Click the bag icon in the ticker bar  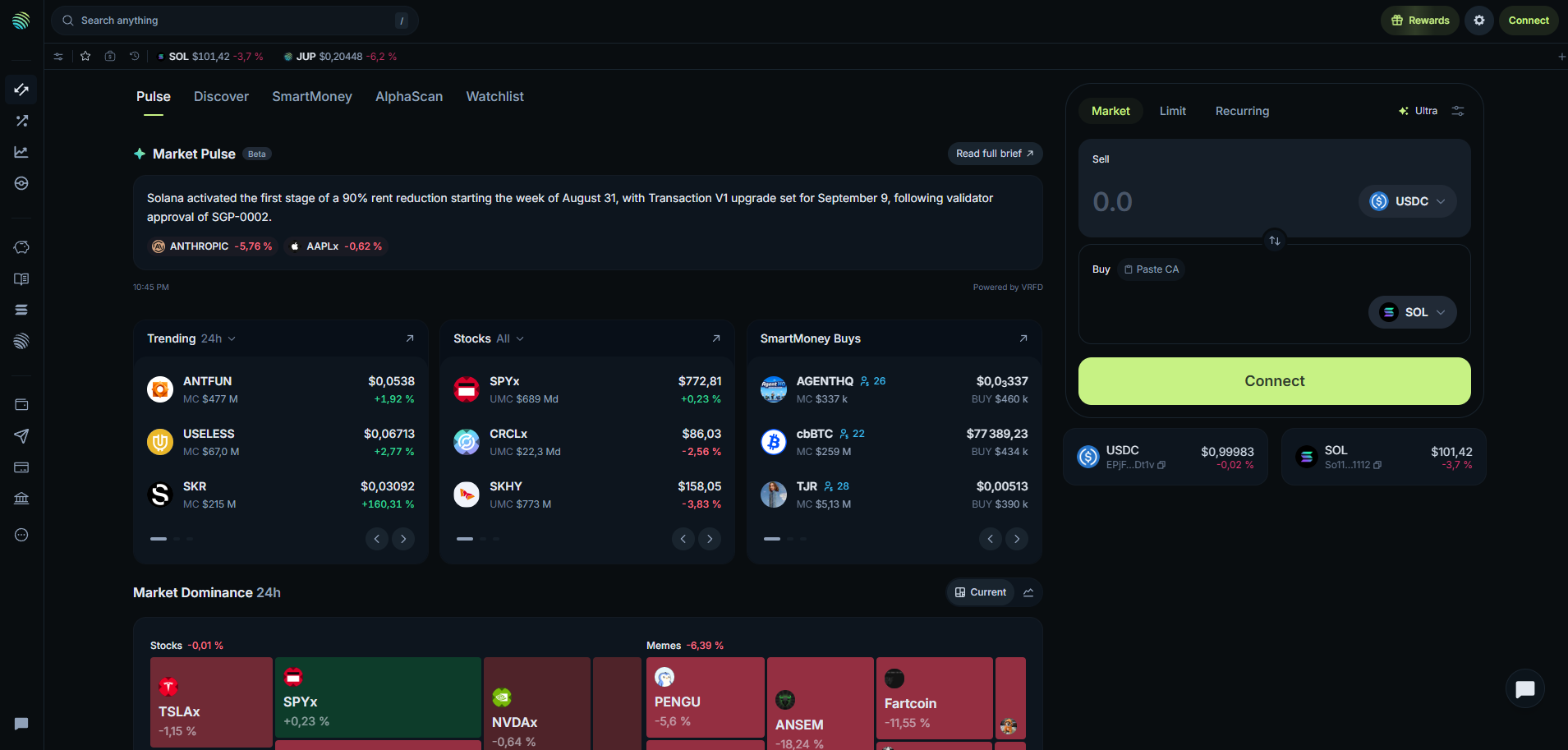pyautogui.click(x=110, y=56)
